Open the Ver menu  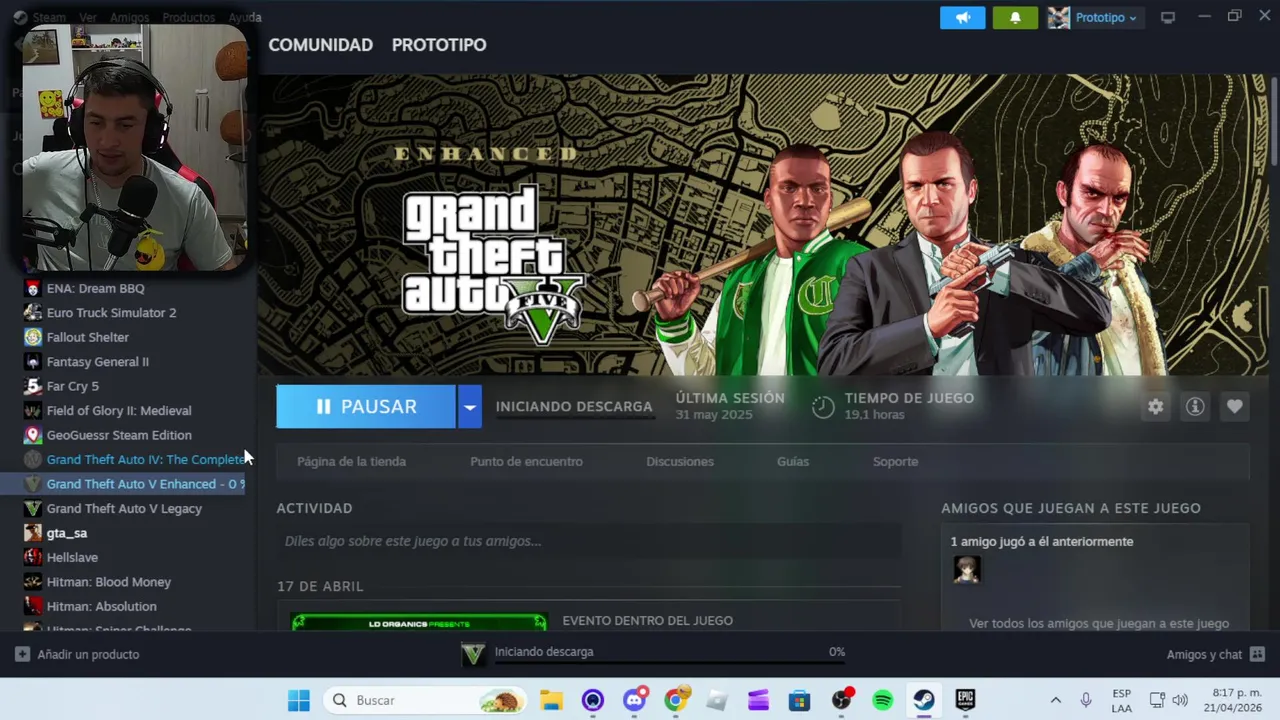click(x=88, y=17)
